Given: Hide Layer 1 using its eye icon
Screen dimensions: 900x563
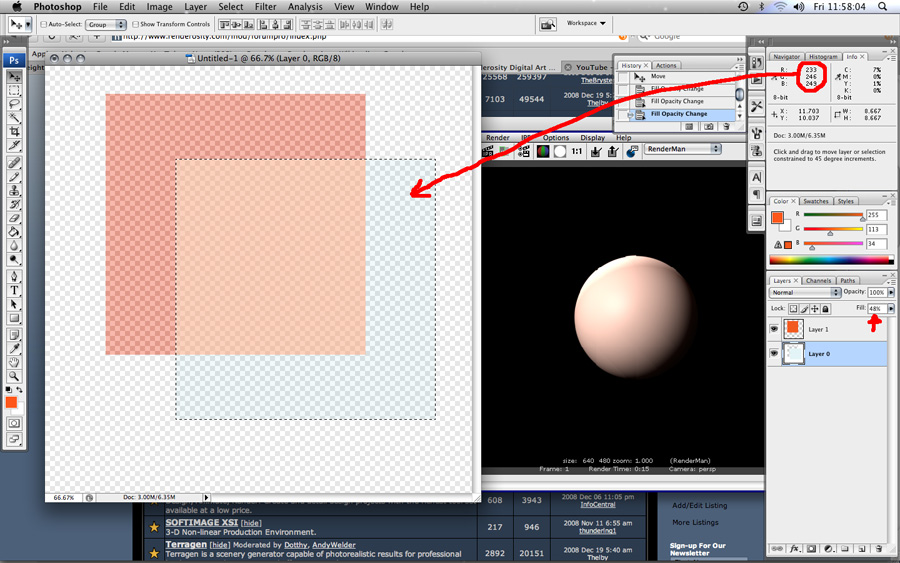Looking at the screenshot, I should 775,329.
